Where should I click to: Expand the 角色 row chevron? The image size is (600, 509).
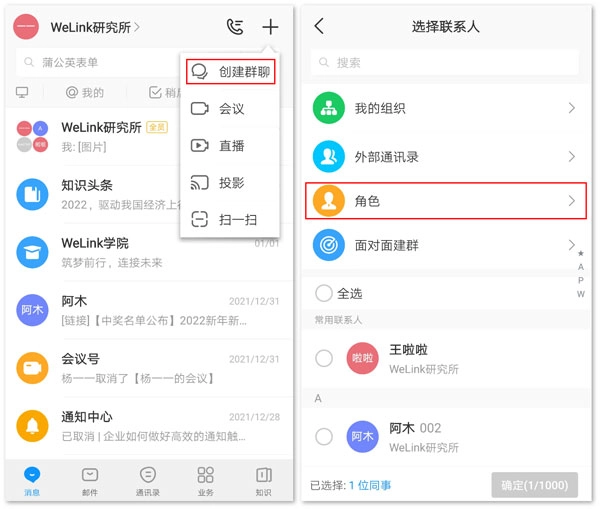coord(571,201)
